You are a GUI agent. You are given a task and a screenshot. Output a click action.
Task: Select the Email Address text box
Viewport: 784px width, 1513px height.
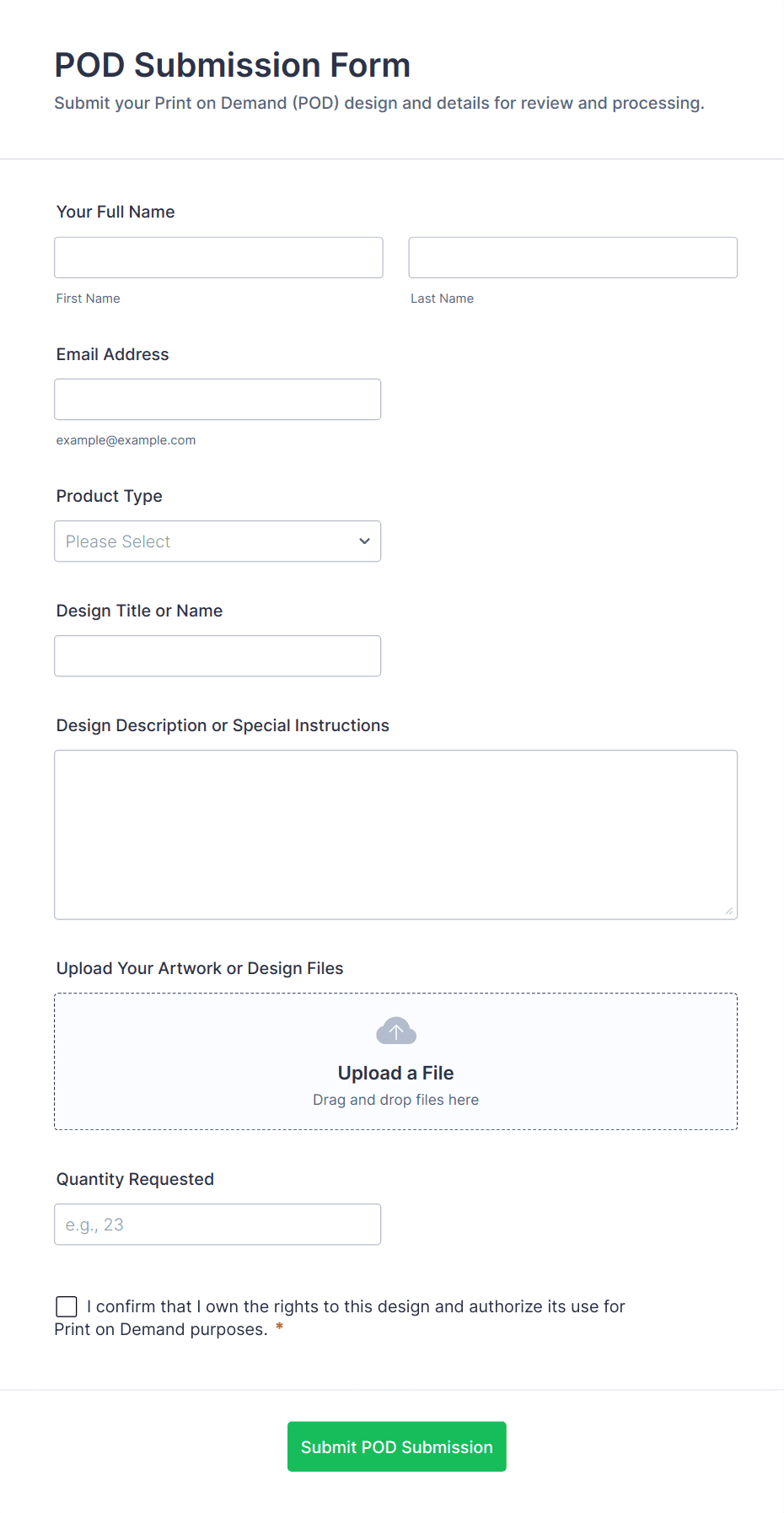(217, 400)
